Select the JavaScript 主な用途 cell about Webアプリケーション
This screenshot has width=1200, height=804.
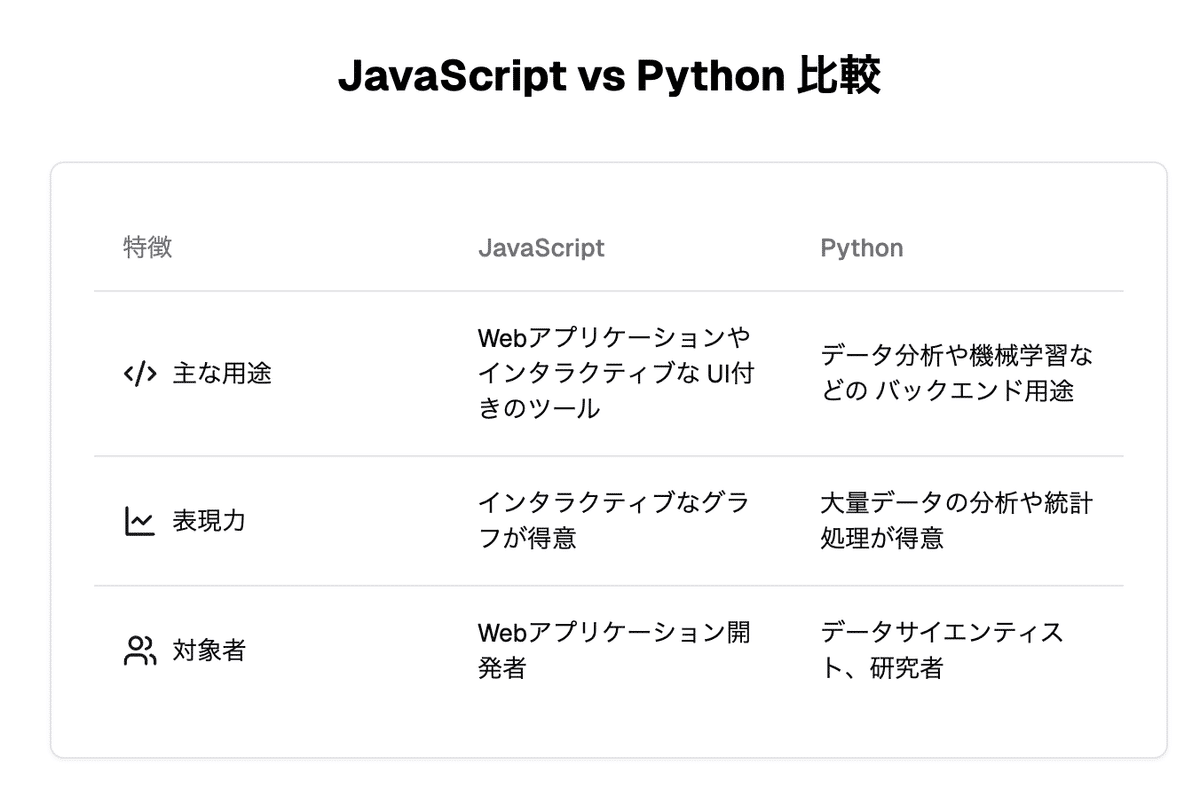coord(615,373)
